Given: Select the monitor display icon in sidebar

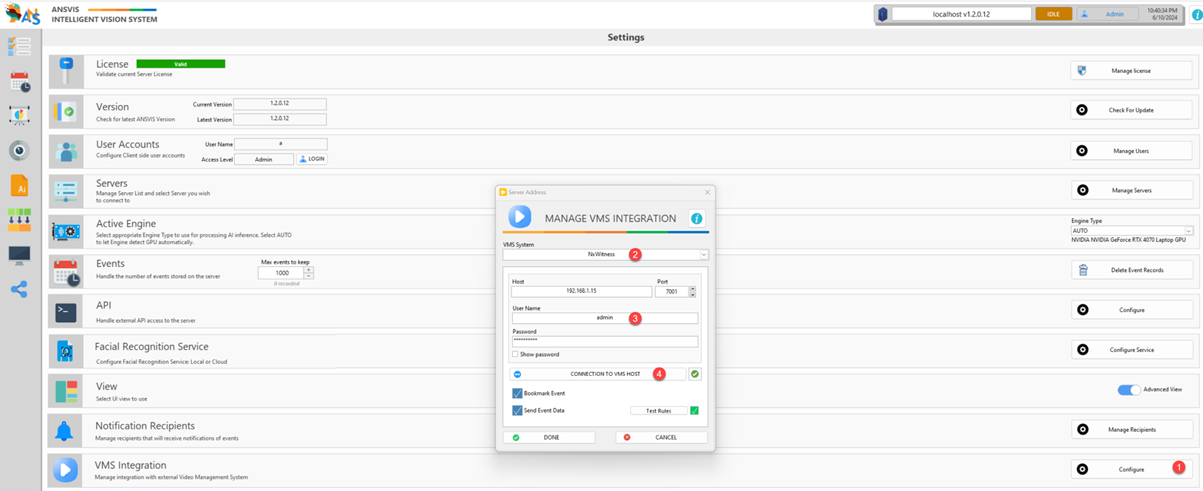Looking at the screenshot, I should (19, 255).
